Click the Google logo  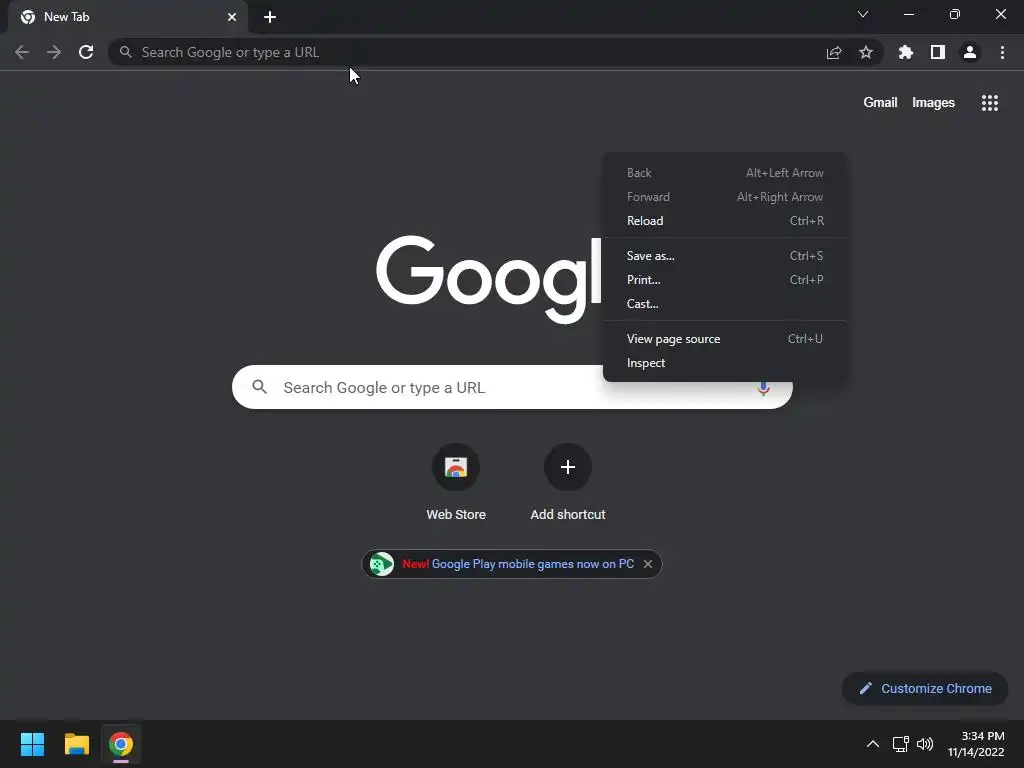coord(488,280)
